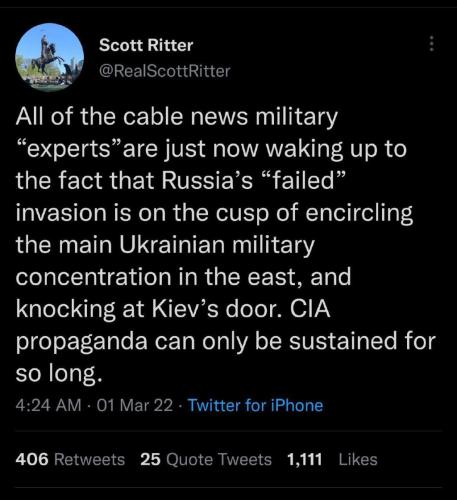
Task: Click the 4:24 AM timestamp
Action: (x=48, y=405)
